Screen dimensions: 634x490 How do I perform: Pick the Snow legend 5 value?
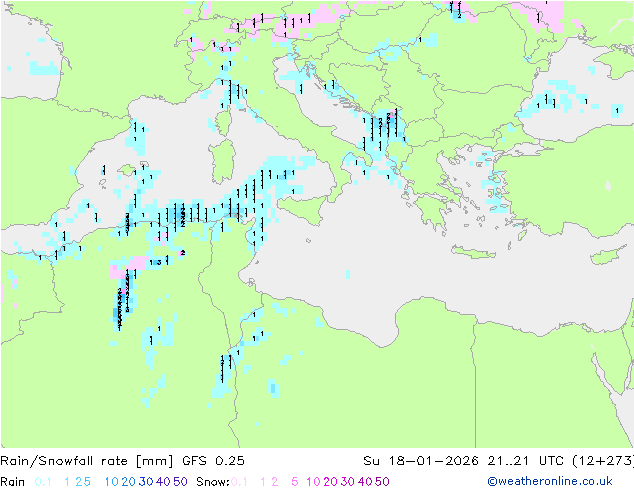(295, 482)
